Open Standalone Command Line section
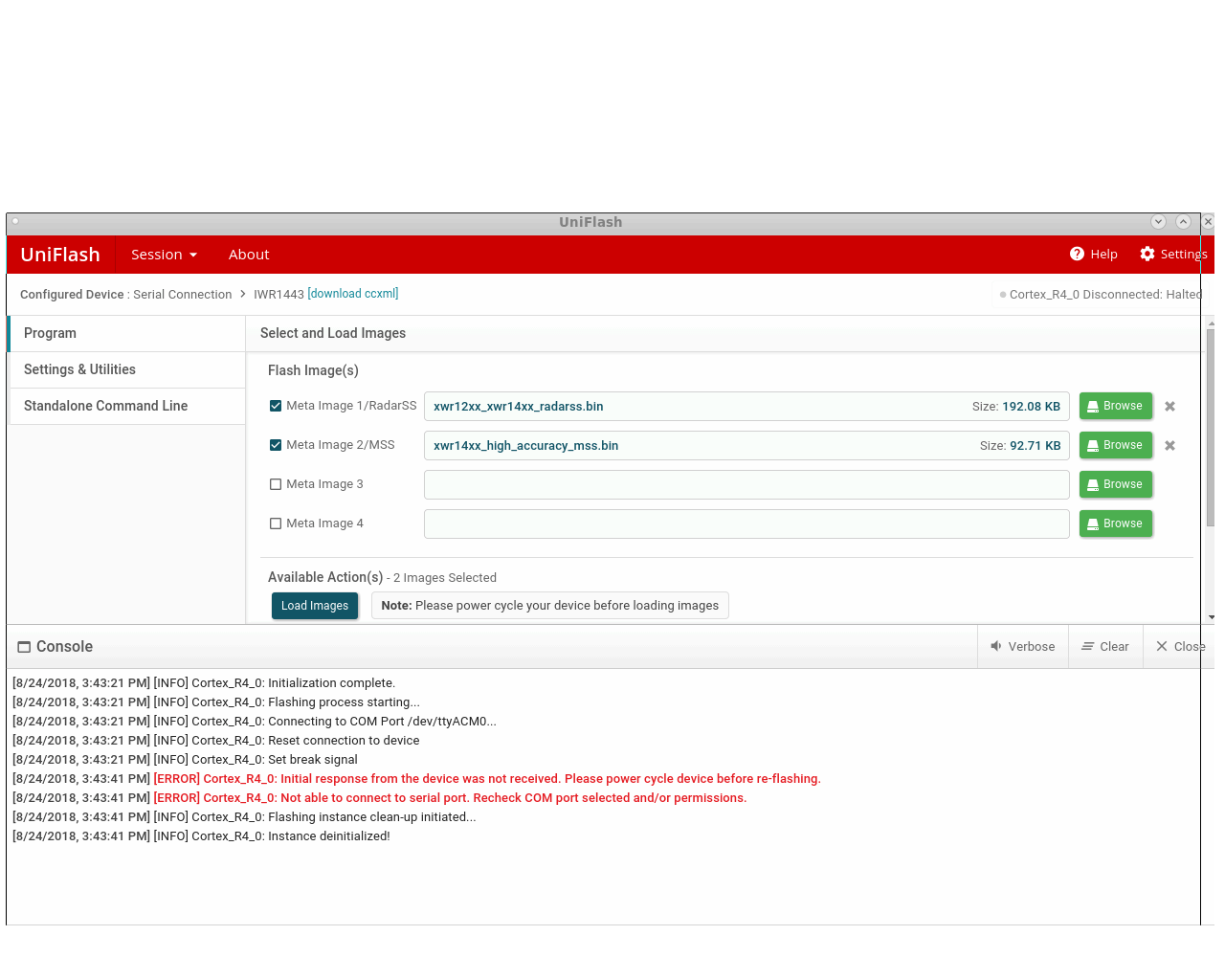The width and height of the screenshot is (1225, 980). point(127,406)
